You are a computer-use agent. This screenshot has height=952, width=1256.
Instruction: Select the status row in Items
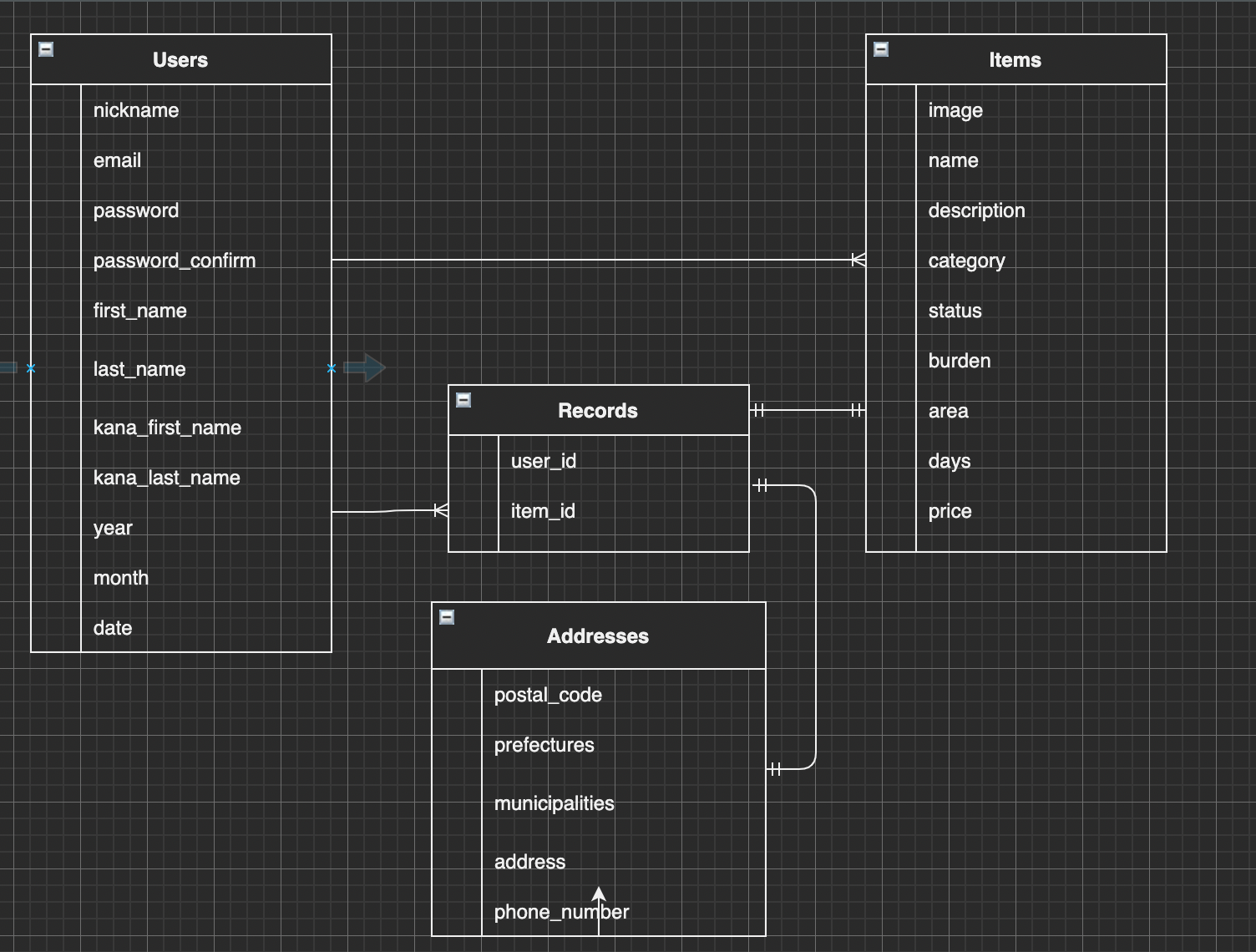click(x=1016, y=310)
